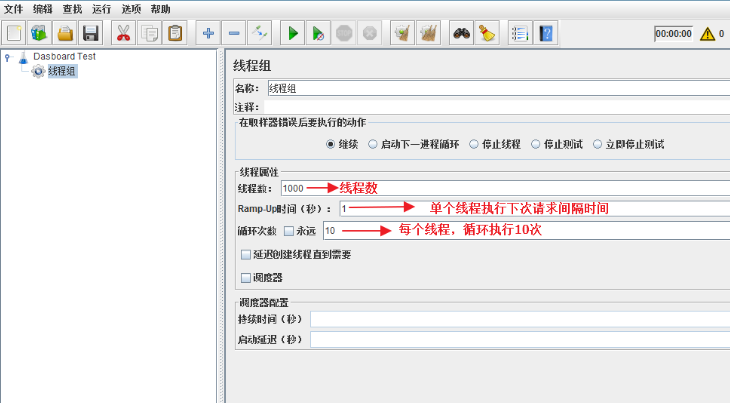
Task: Enable the 永远 loop checkbox
Action: 289,231
